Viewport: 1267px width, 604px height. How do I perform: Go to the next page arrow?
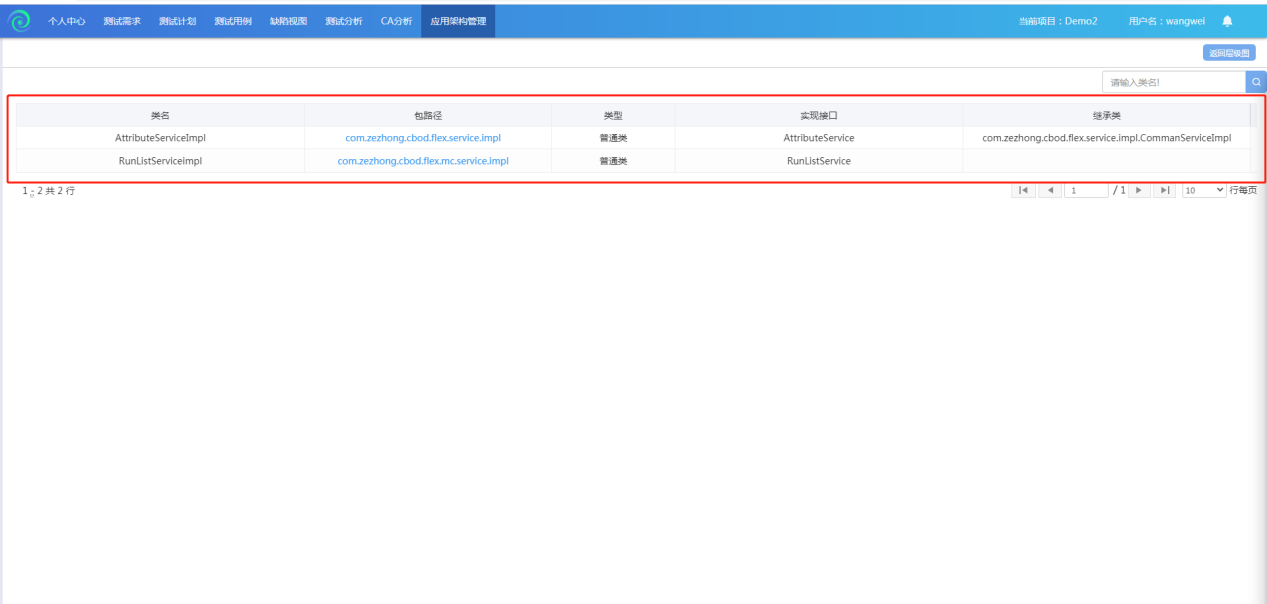tap(1137, 190)
